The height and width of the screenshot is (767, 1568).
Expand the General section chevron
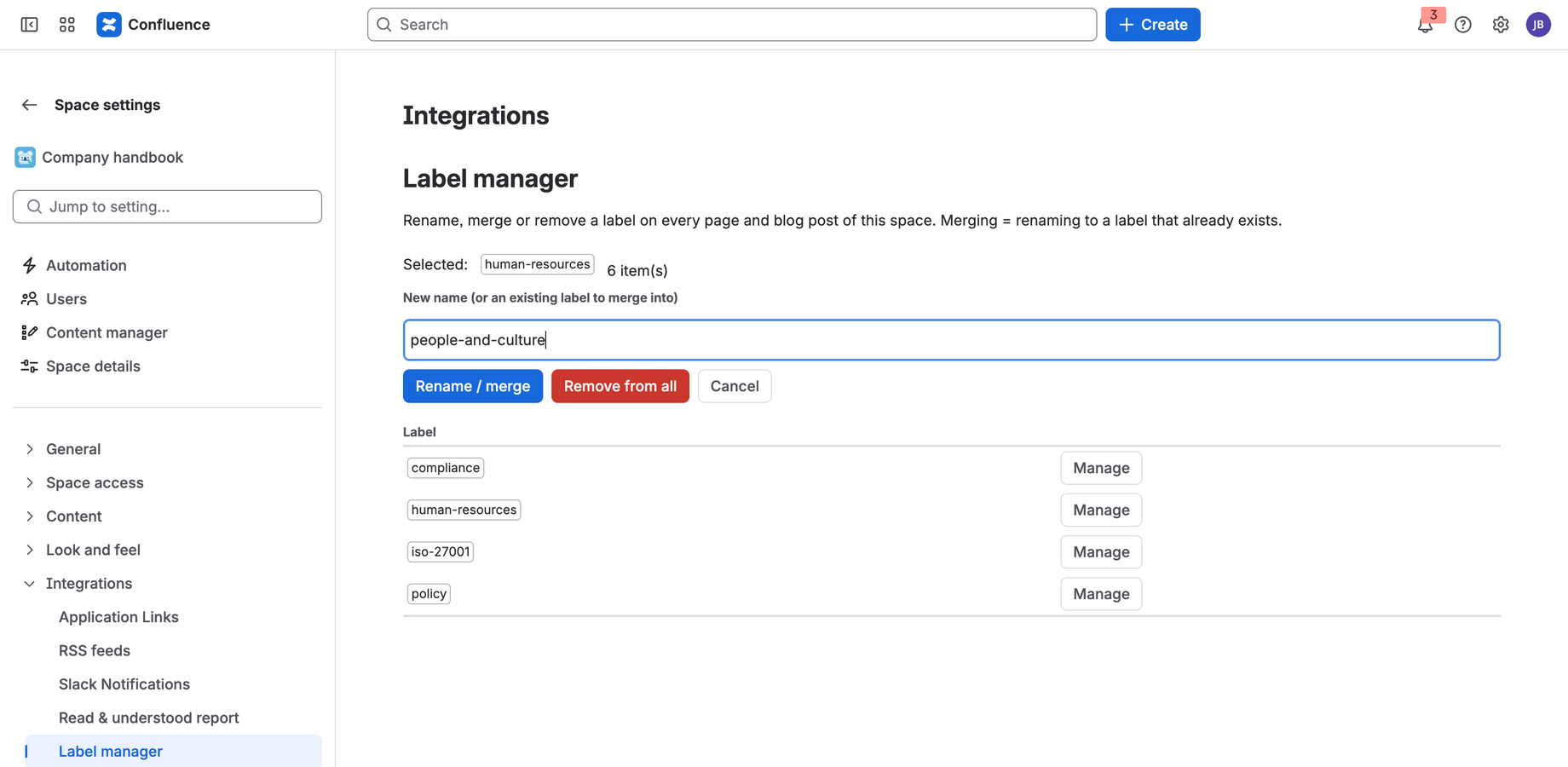coord(29,449)
